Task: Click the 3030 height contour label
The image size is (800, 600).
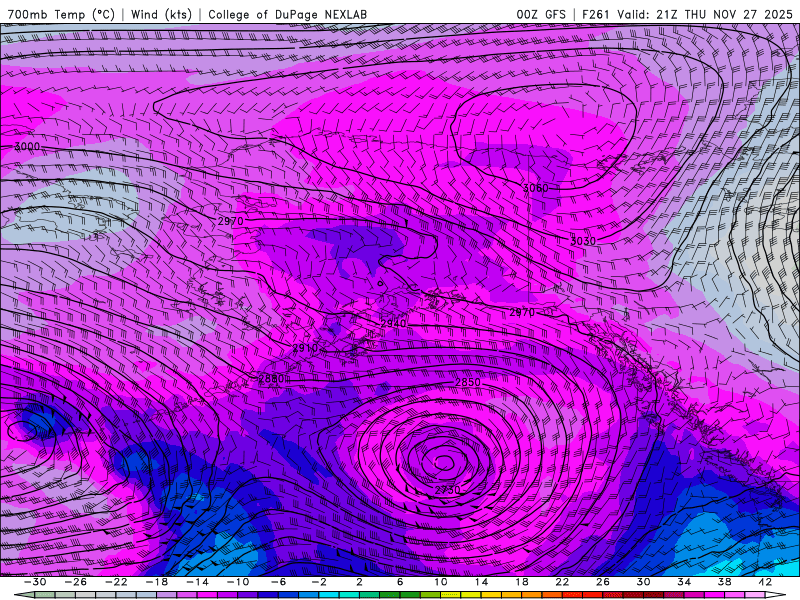Action: pyautogui.click(x=583, y=241)
